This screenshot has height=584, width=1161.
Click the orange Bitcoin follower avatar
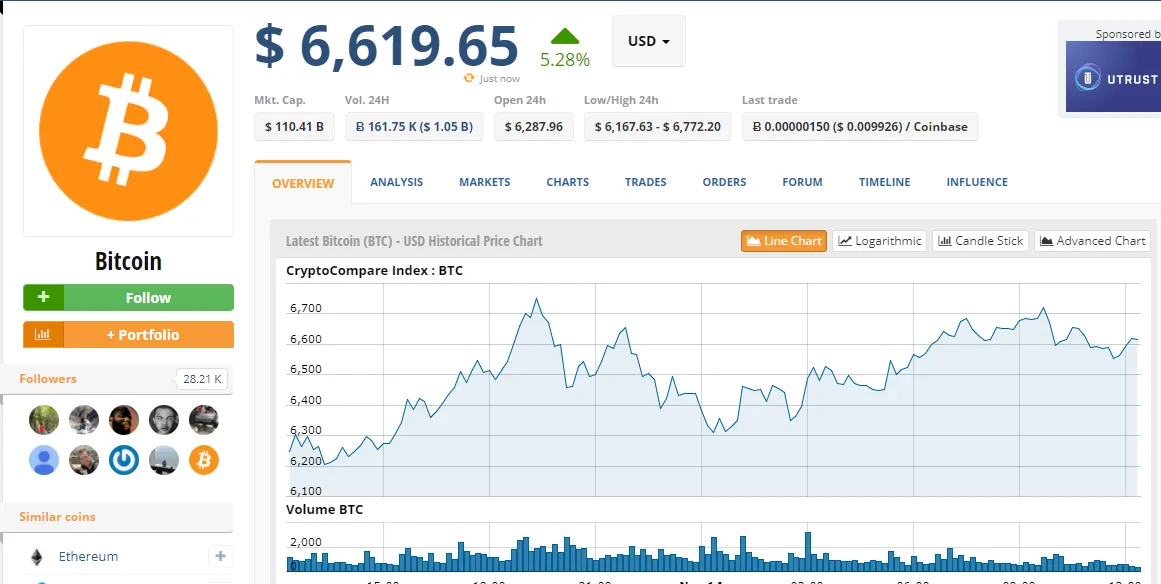click(204, 460)
